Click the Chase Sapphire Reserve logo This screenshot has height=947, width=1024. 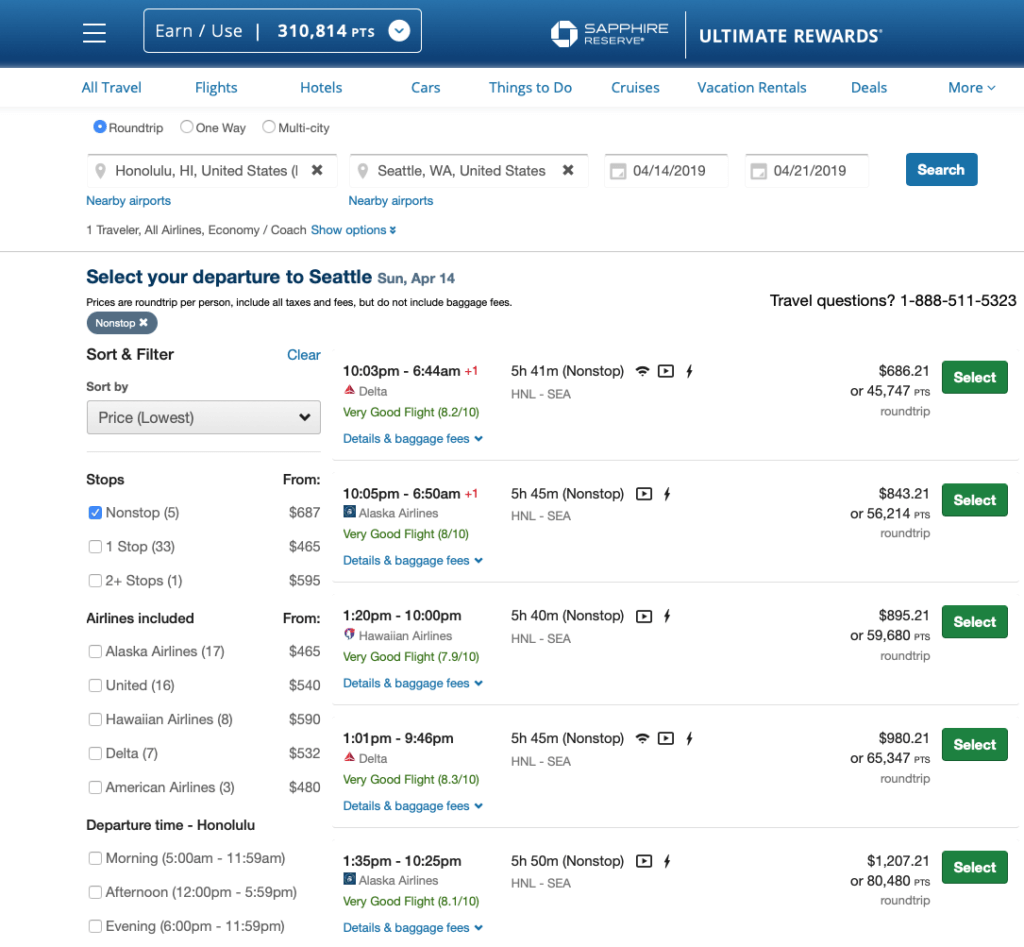click(x=609, y=34)
